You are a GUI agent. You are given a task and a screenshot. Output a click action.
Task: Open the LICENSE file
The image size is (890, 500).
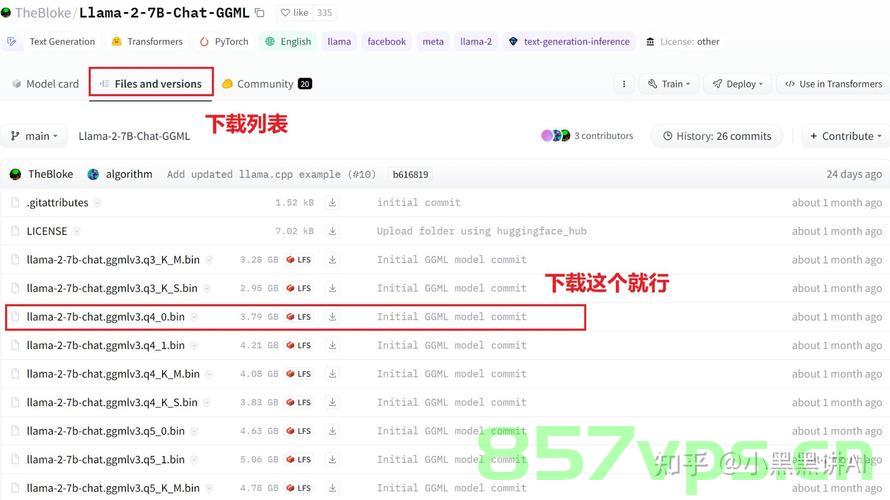coord(47,231)
